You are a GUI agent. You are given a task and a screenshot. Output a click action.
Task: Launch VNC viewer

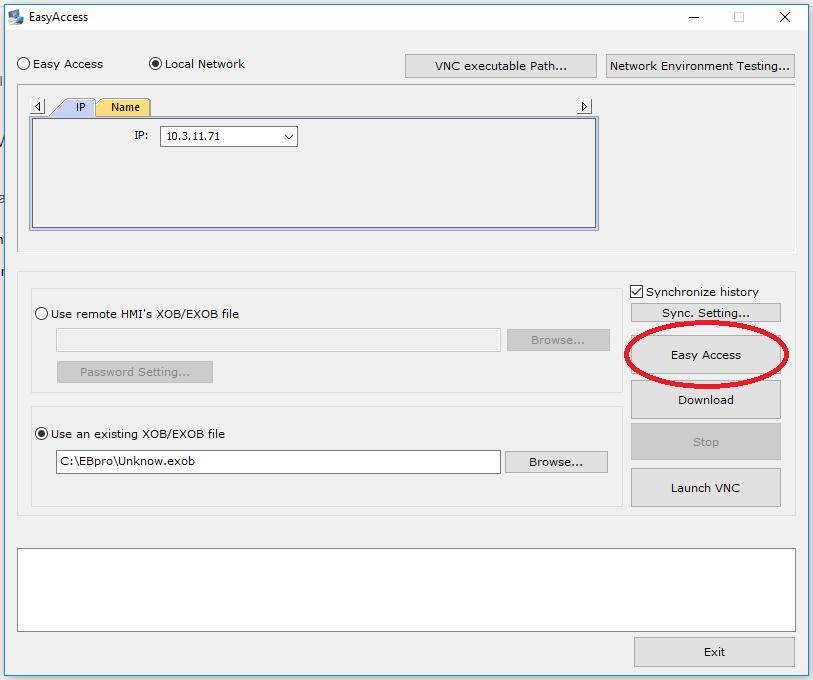click(x=705, y=487)
